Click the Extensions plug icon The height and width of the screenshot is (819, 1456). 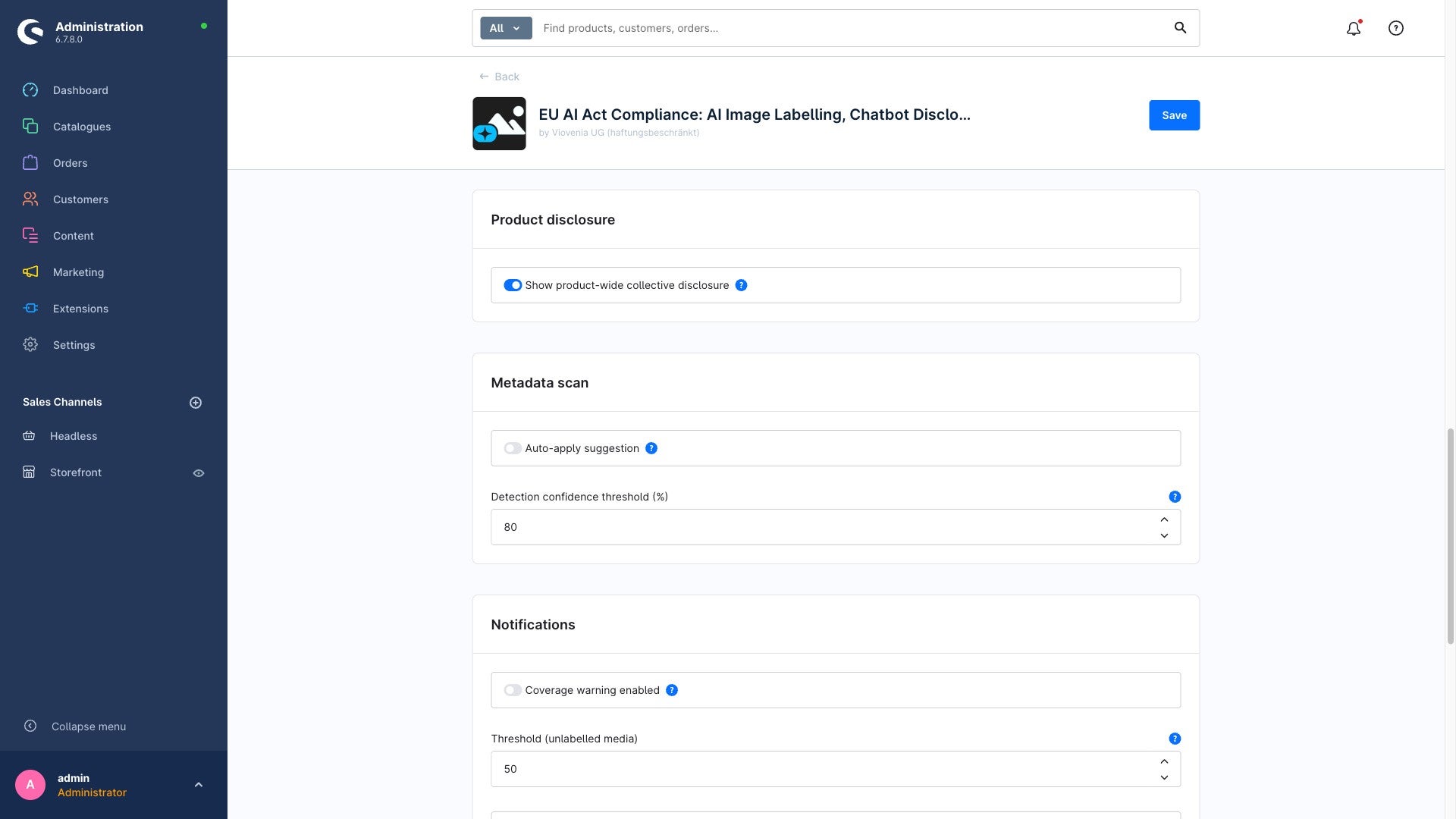30,309
